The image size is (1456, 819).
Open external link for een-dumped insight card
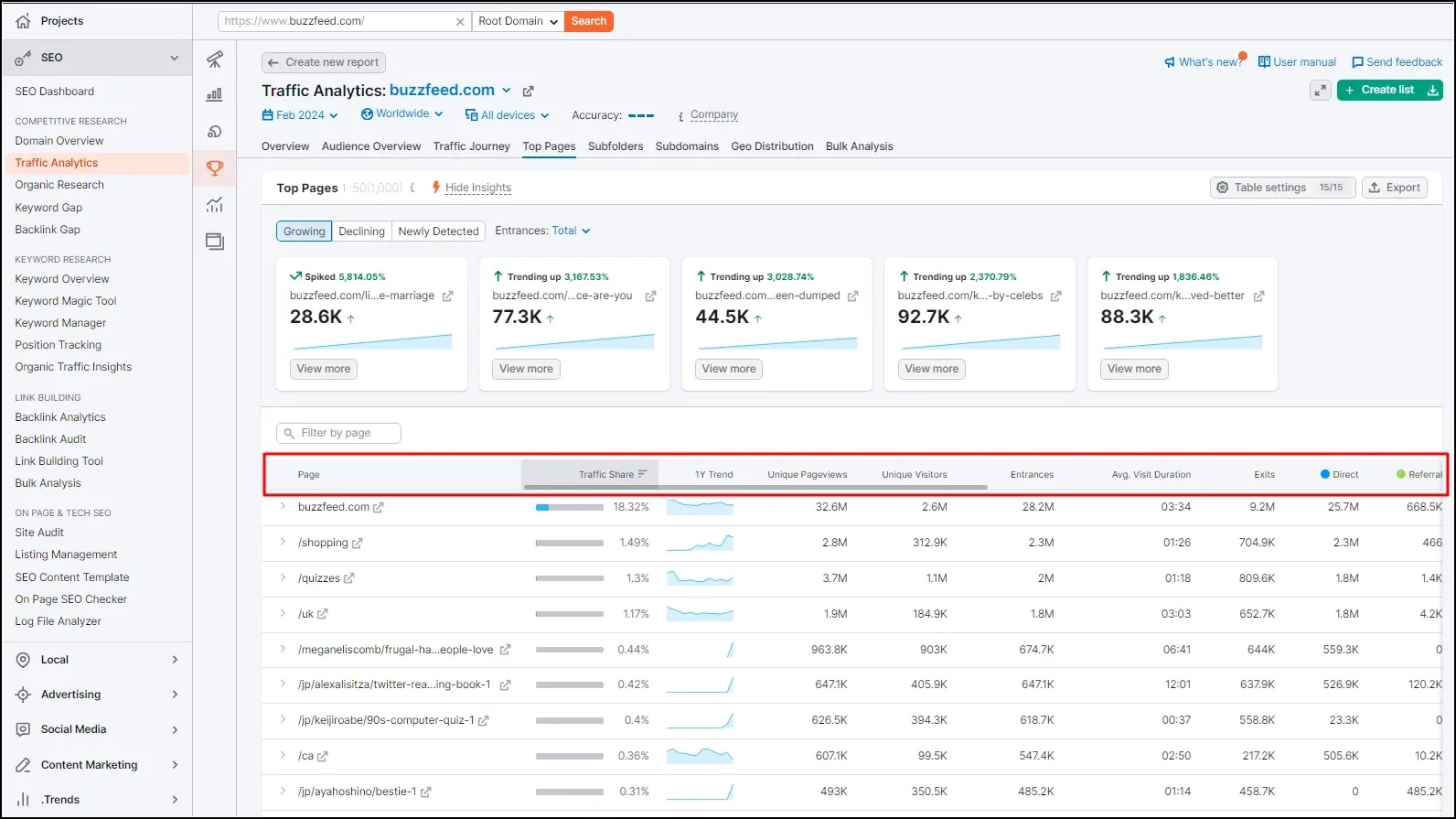click(852, 296)
